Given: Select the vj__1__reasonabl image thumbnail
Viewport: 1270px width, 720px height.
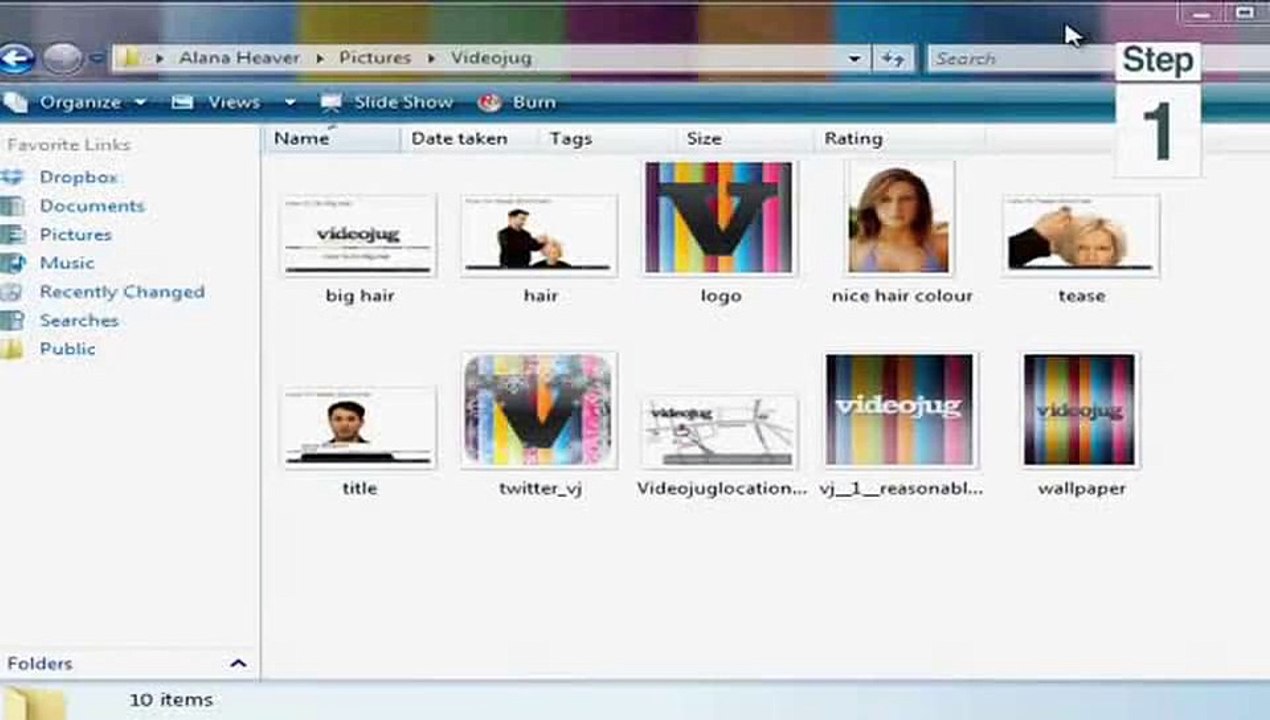Looking at the screenshot, I should (x=899, y=410).
